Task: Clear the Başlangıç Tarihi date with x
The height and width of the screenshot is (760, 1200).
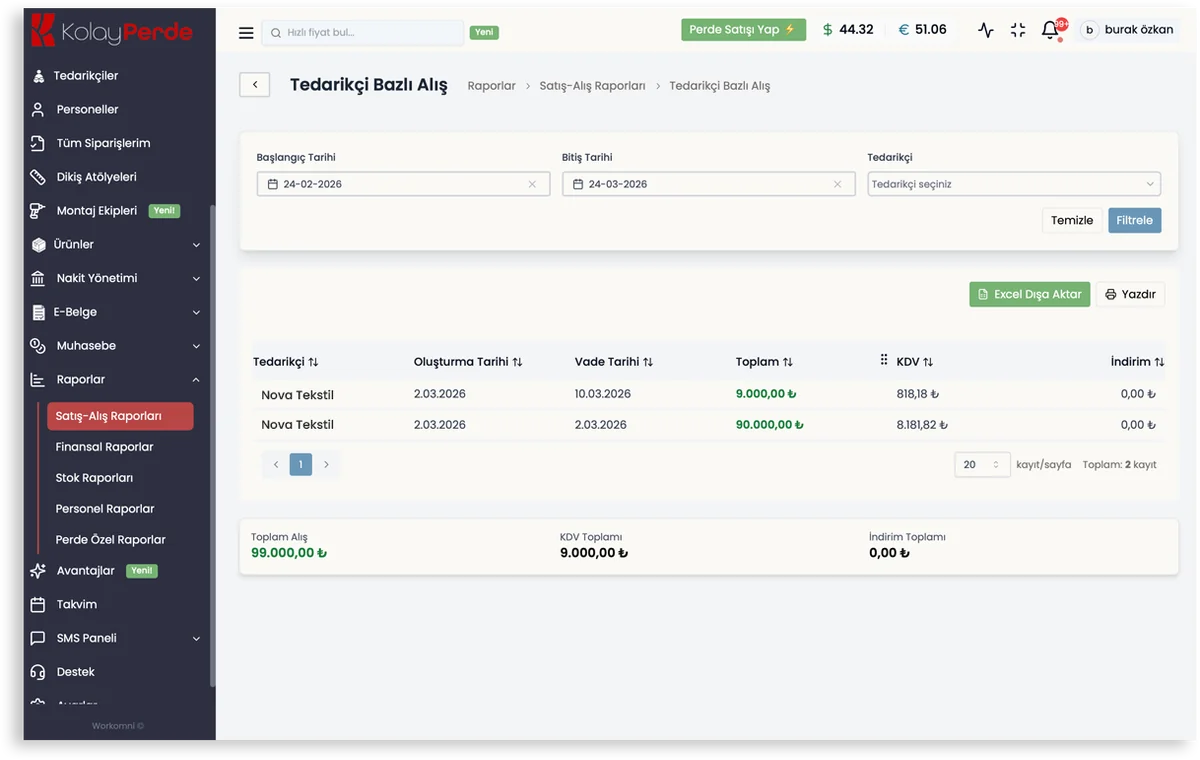Action: pos(532,184)
